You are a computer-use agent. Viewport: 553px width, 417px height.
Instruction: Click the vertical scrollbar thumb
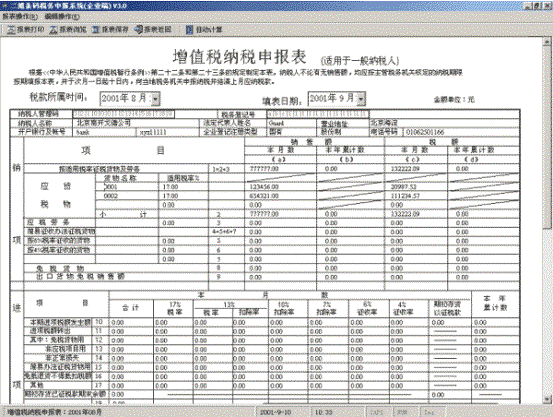[x=547, y=137]
